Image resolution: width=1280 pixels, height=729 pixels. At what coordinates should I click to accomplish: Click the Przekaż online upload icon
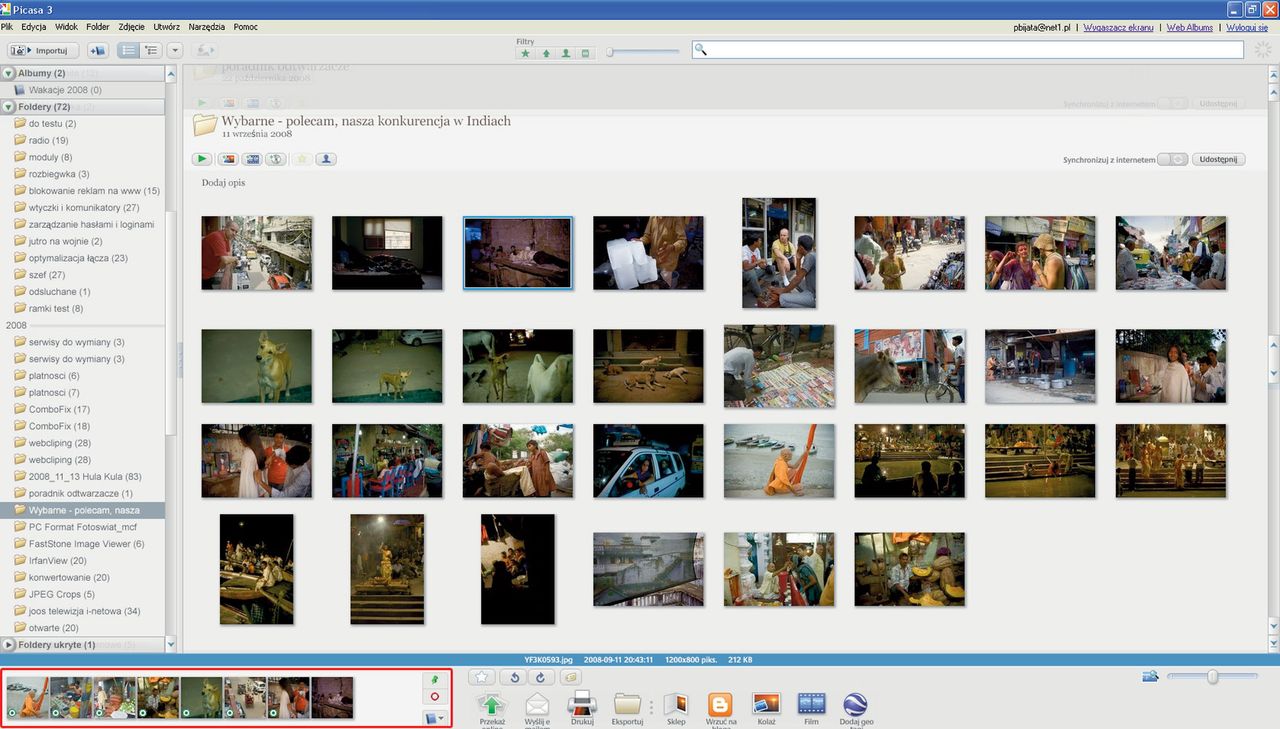point(492,704)
